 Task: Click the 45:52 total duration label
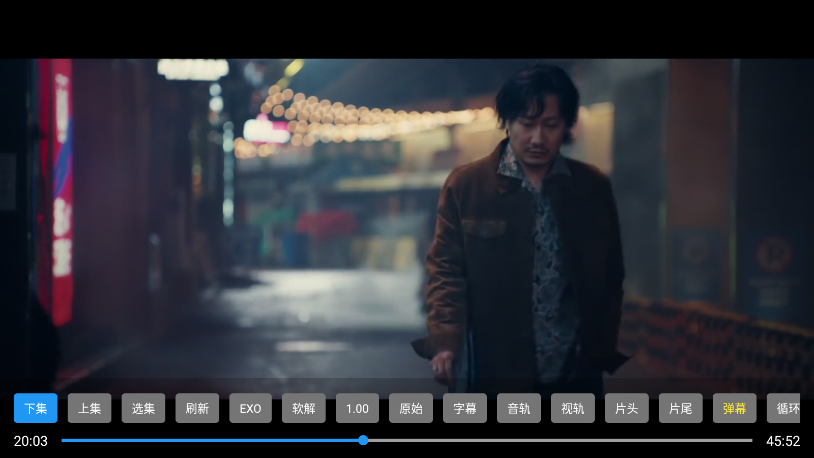[783, 441]
